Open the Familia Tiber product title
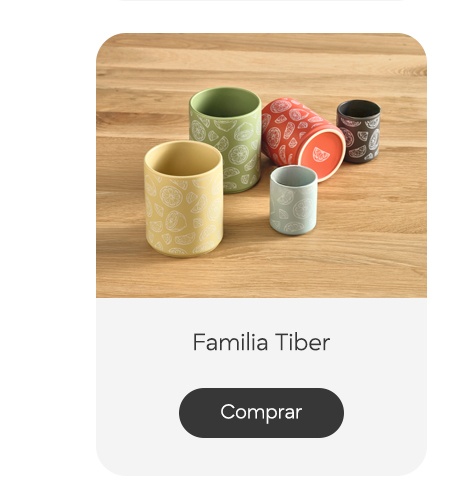This screenshot has height=495, width=450. pos(261,342)
